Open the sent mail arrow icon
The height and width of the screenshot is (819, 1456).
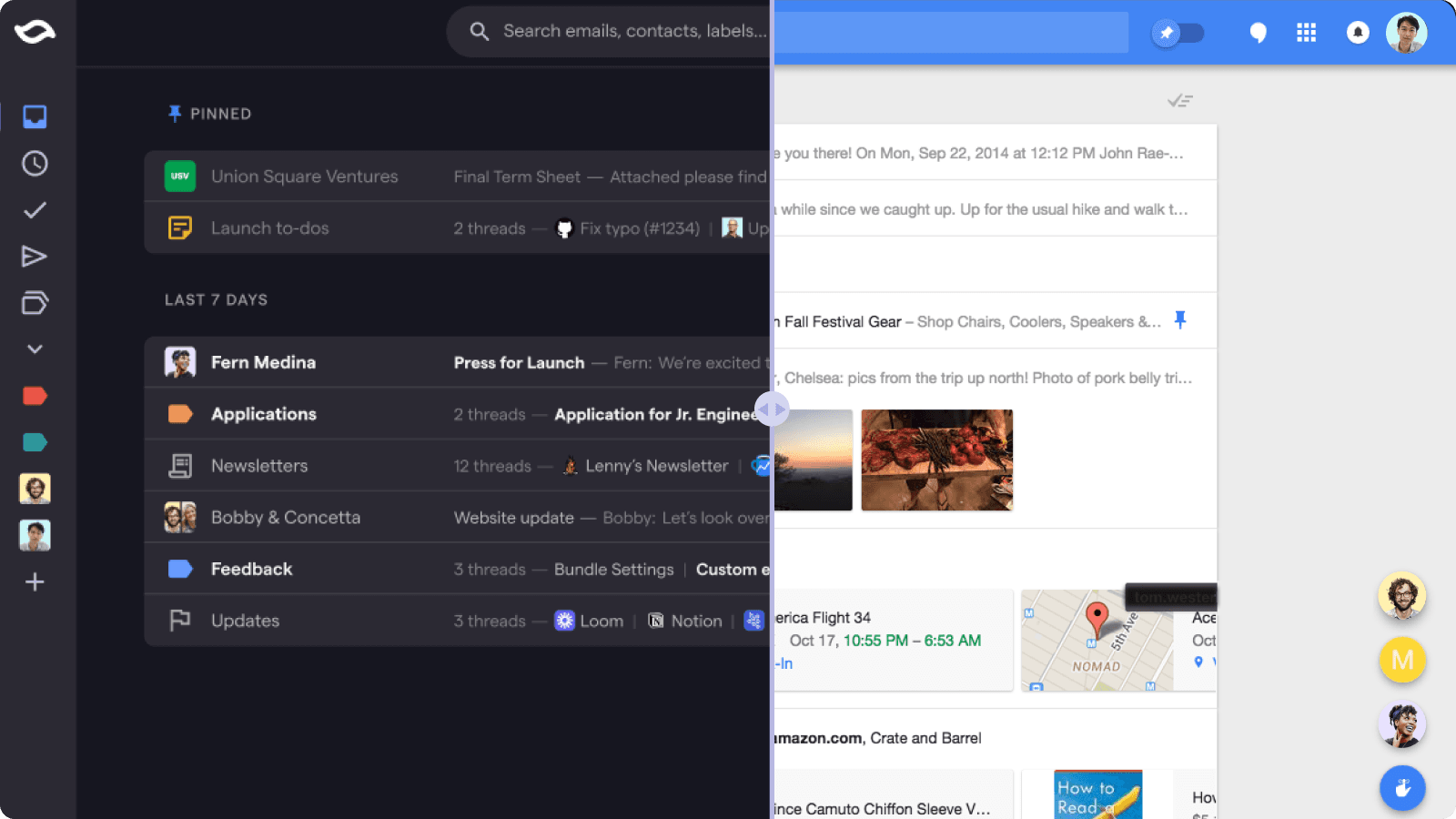35,257
